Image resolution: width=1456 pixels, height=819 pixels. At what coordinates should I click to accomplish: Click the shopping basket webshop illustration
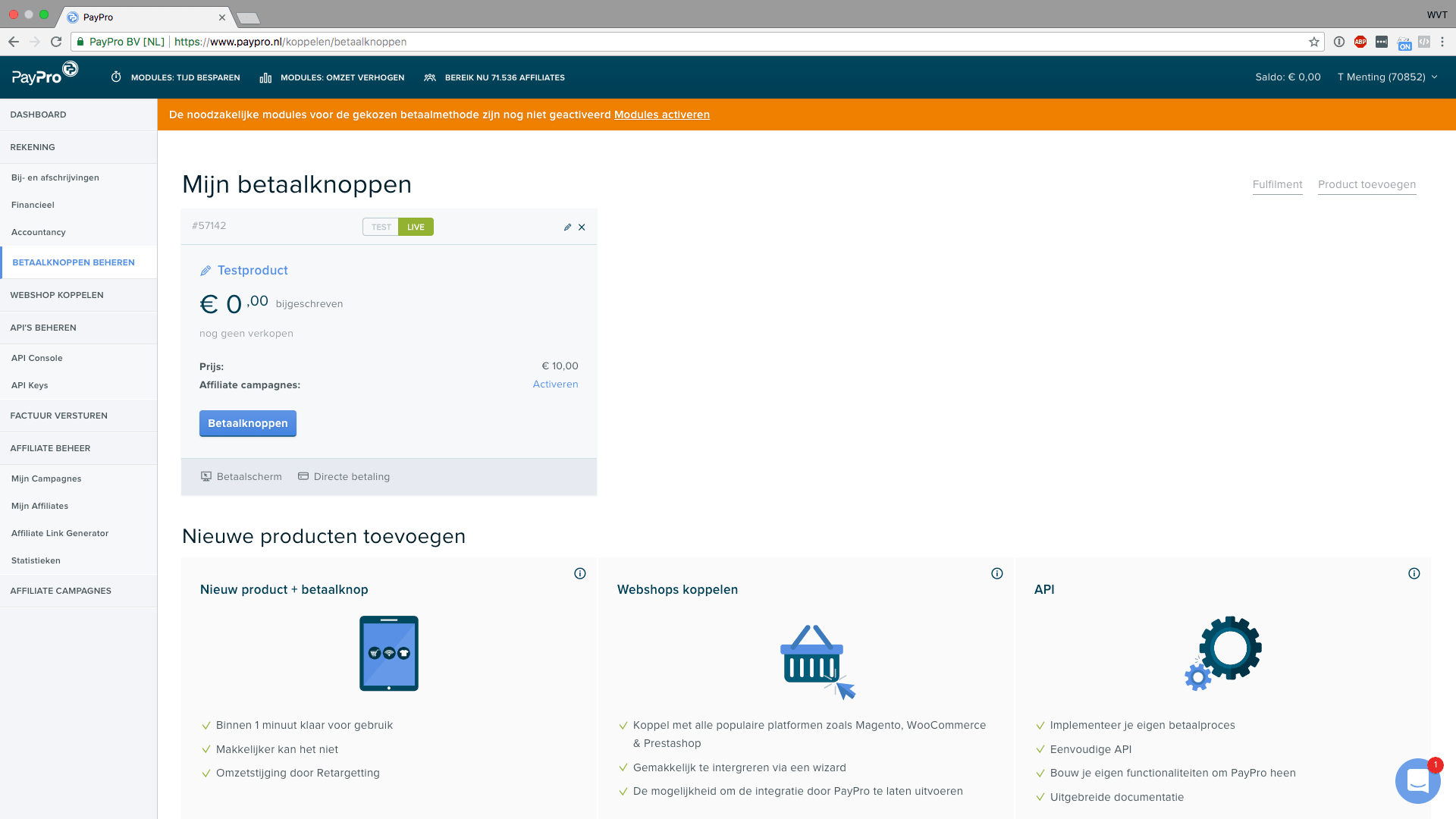817,661
